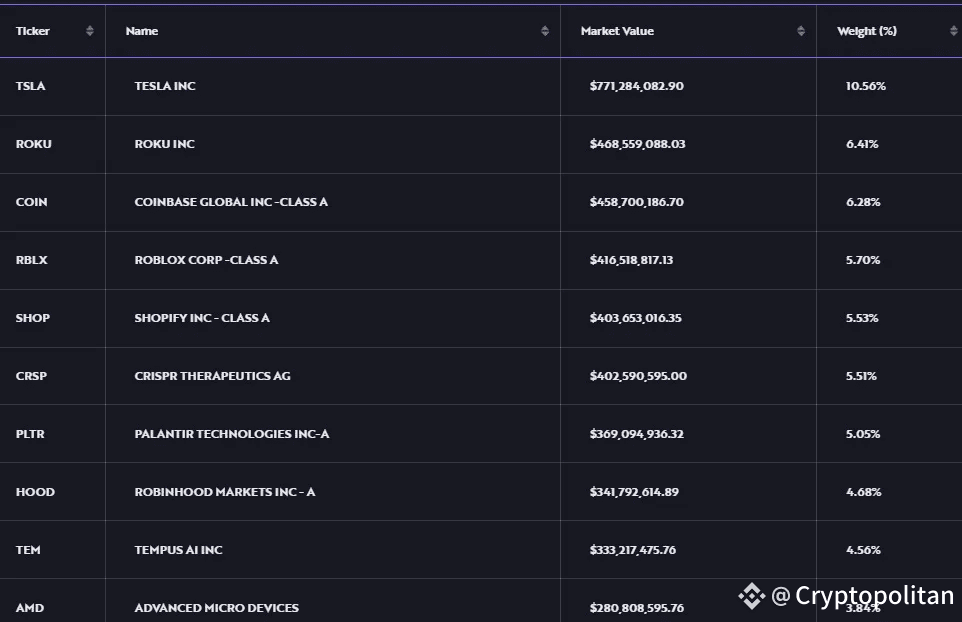Viewport: 962px width, 622px height.
Task: Click SHOPIFY INC - CLASS A name
Action: tap(202, 318)
